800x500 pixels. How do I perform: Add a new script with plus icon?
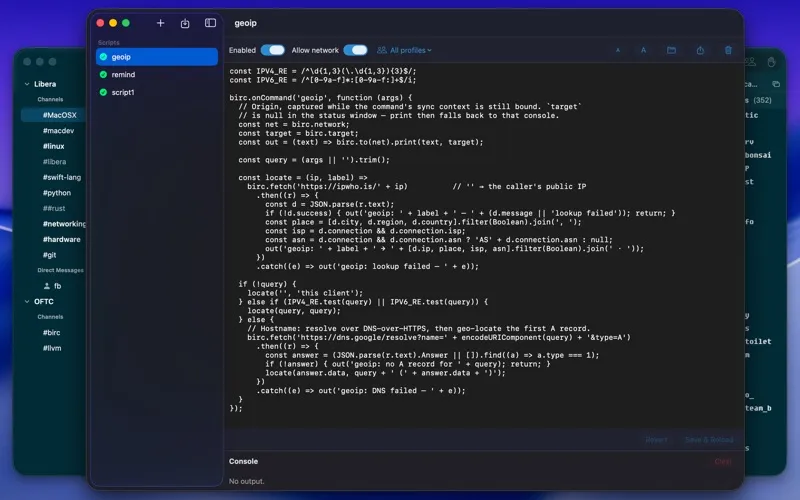160,23
